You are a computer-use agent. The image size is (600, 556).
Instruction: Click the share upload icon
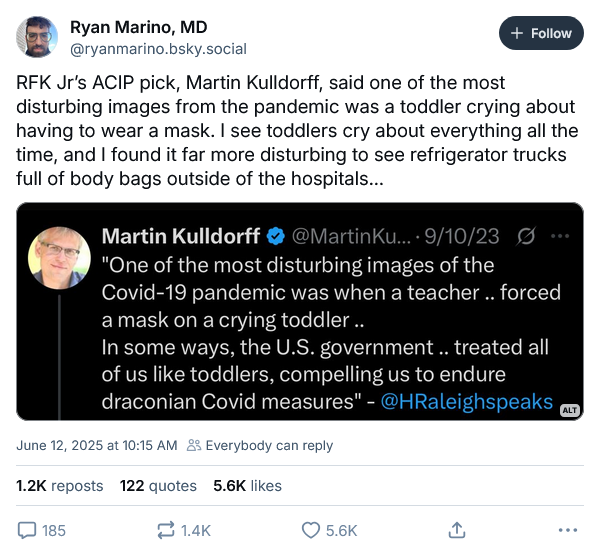[457, 530]
